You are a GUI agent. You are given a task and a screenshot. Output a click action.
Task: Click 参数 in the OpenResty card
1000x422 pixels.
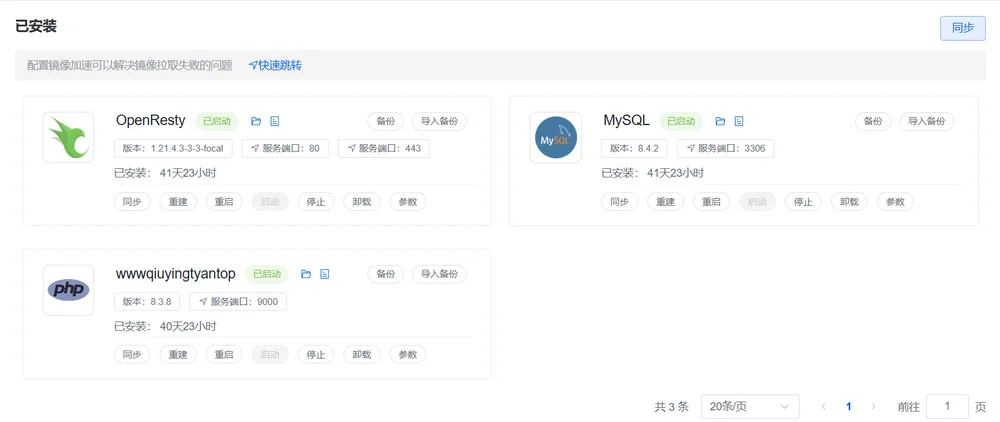408,202
